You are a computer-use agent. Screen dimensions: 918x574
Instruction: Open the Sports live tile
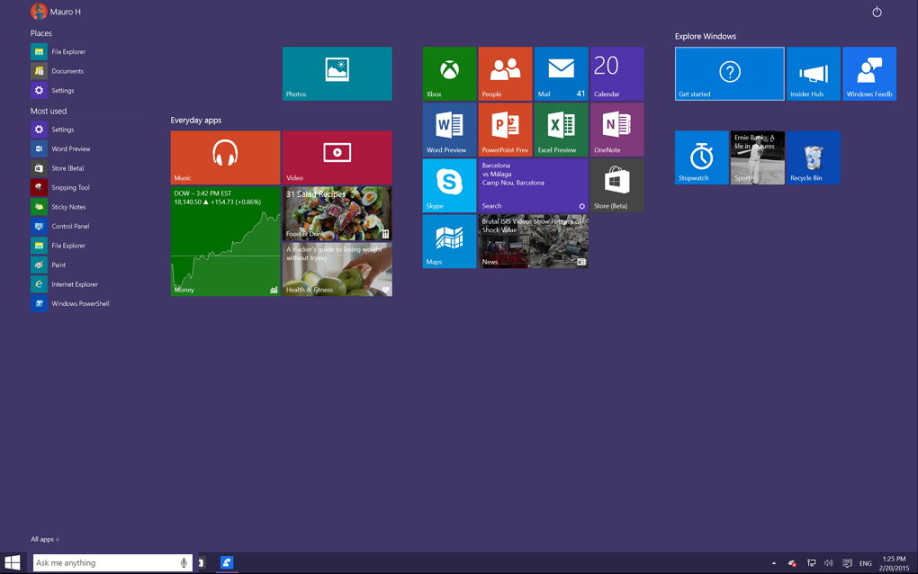click(x=758, y=158)
